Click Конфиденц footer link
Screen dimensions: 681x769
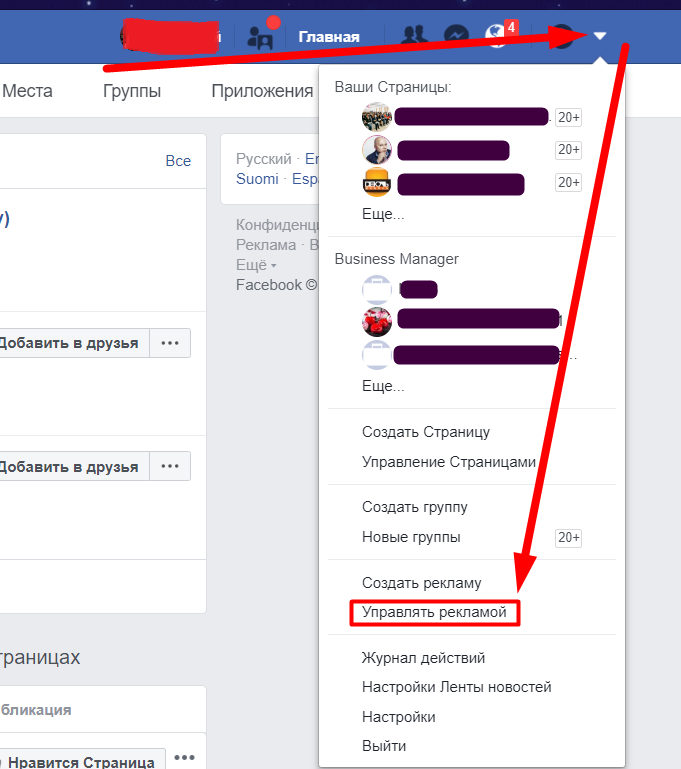tap(277, 225)
